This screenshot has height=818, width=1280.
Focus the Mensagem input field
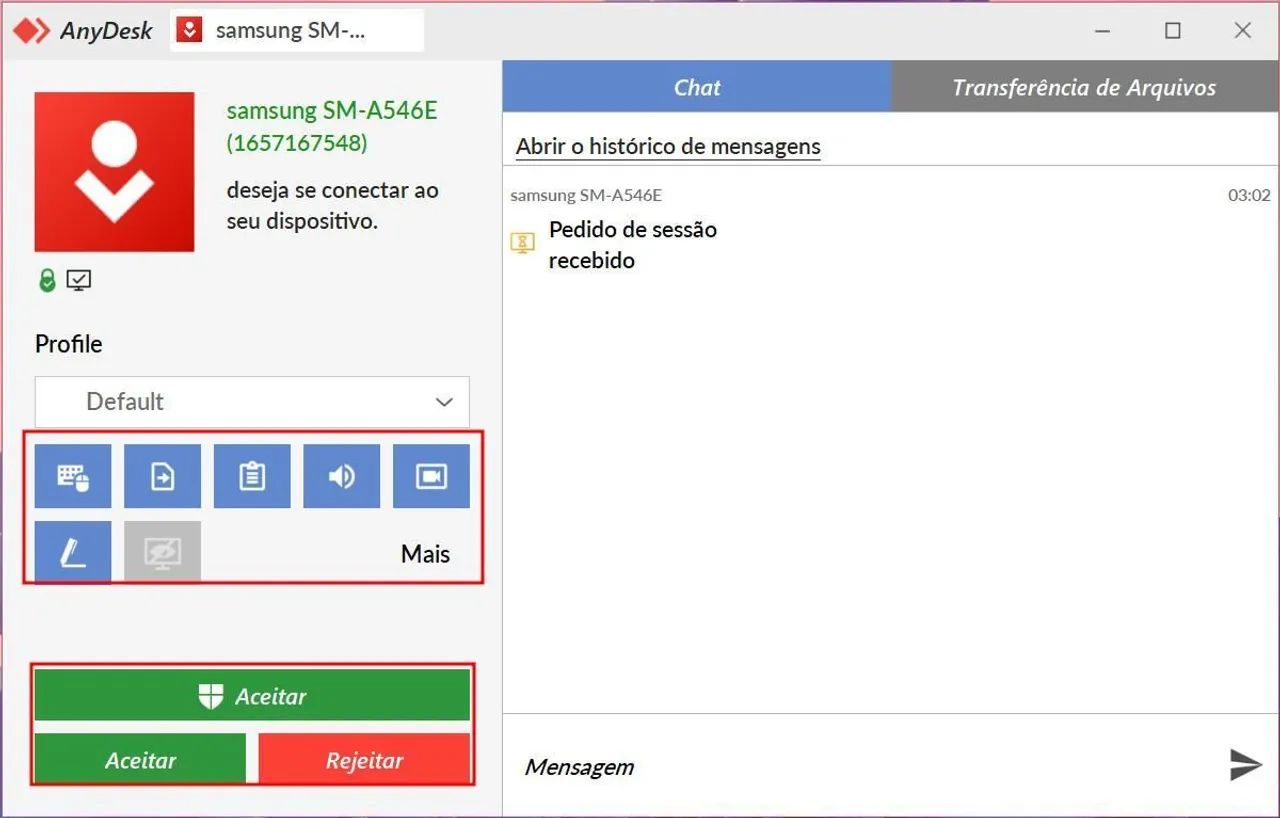[x=860, y=767]
